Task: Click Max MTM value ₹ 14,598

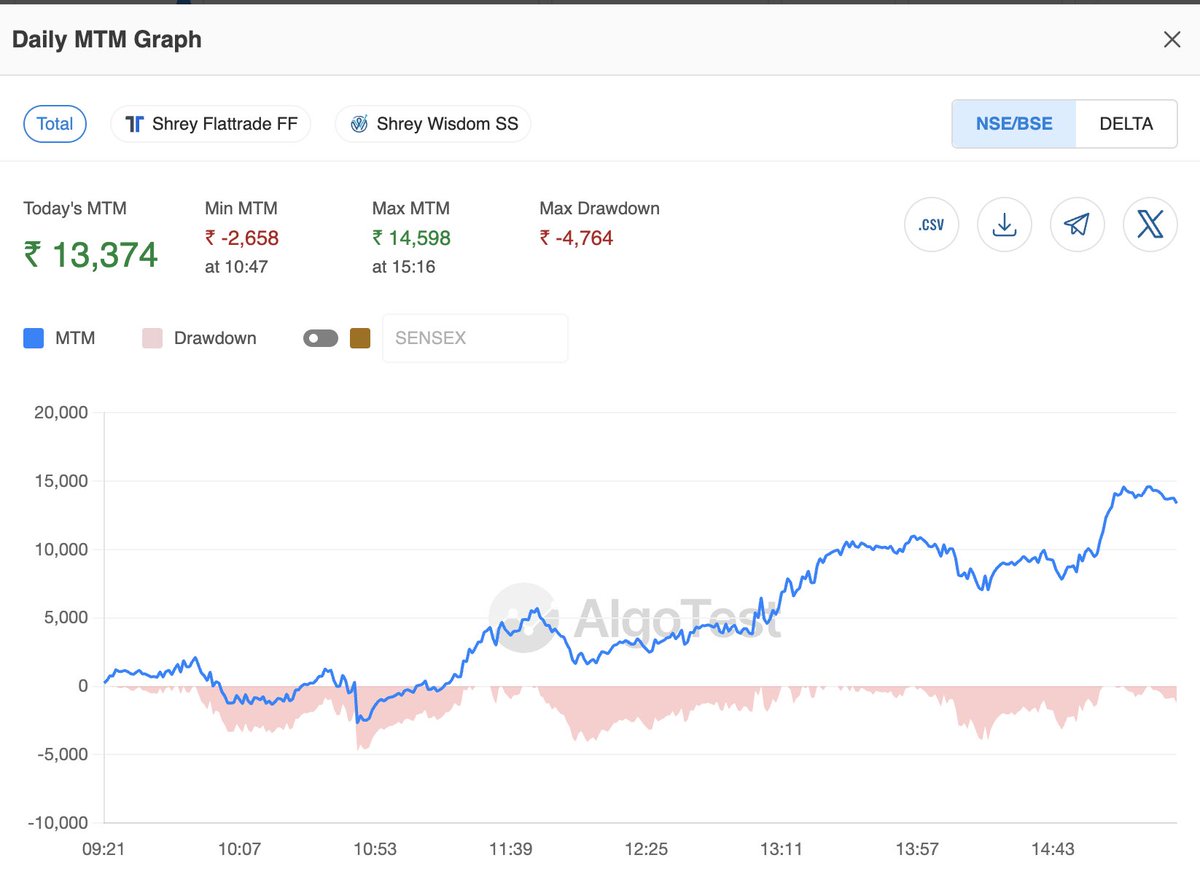Action: 411,238
